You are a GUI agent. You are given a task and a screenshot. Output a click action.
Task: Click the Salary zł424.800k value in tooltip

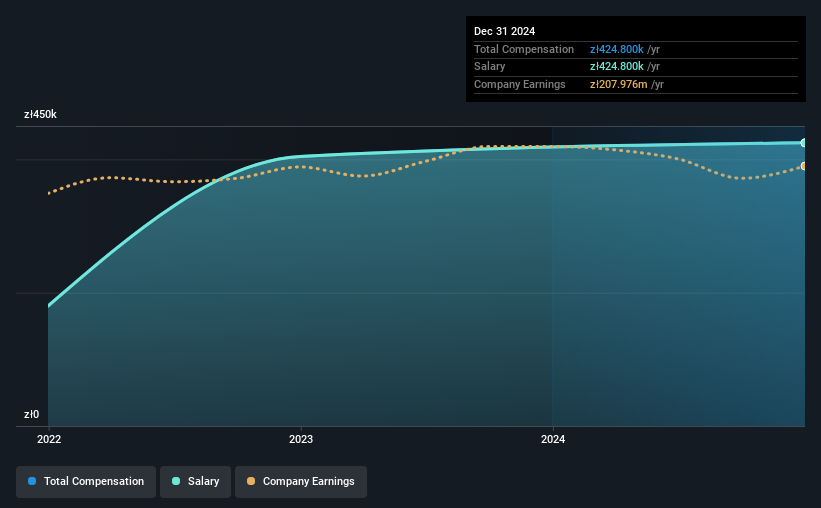pos(616,67)
